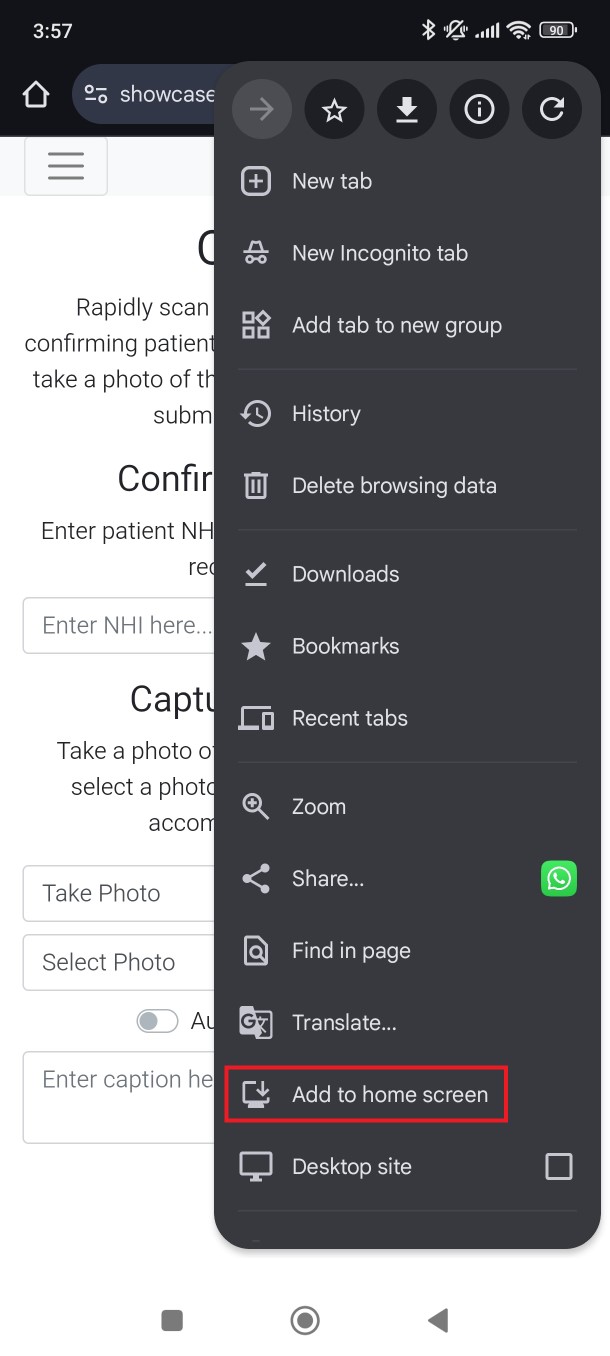This screenshot has height=1356, width=610.
Task: Open History from the menu
Action: click(x=326, y=414)
